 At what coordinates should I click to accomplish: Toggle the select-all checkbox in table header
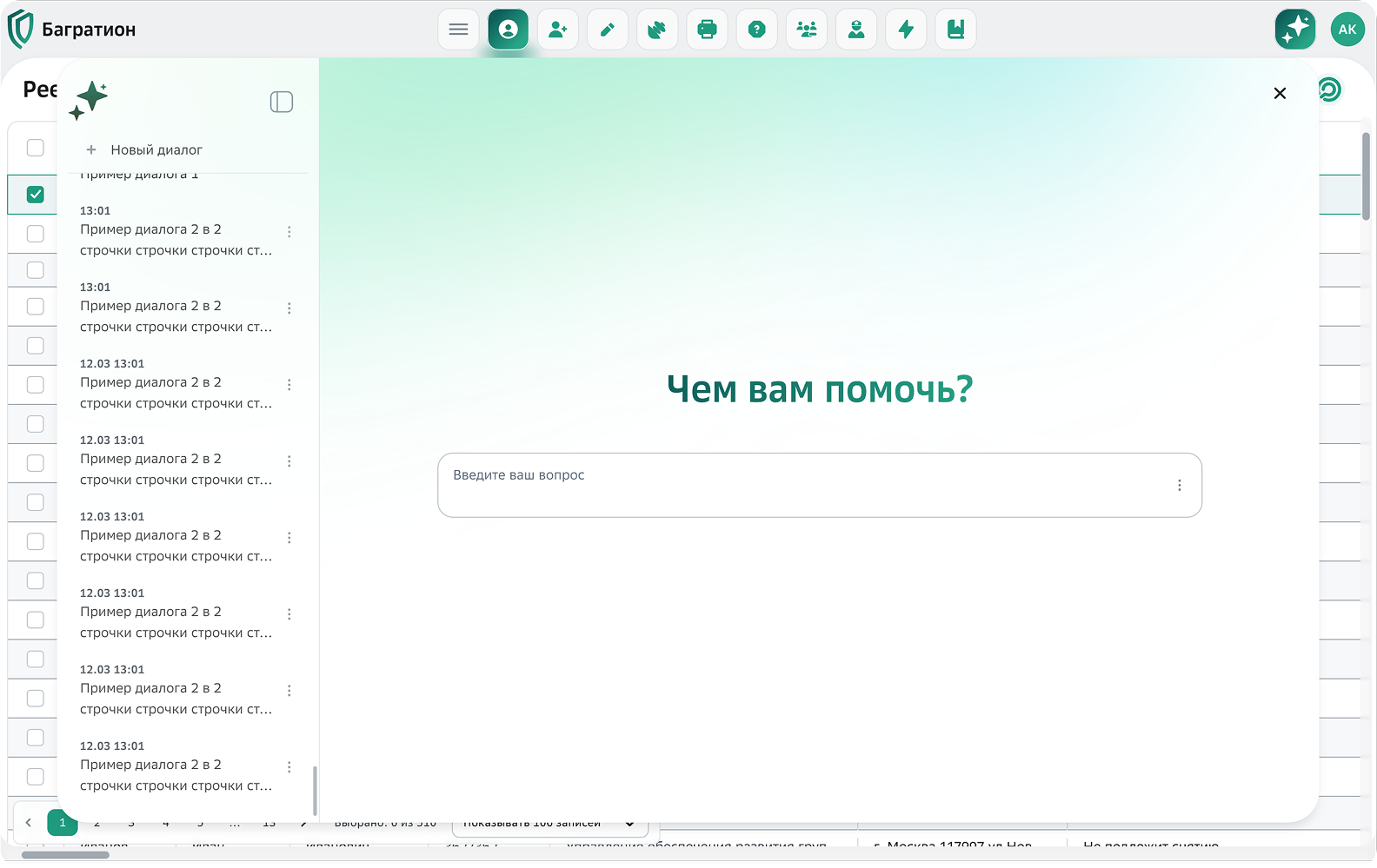(x=36, y=148)
